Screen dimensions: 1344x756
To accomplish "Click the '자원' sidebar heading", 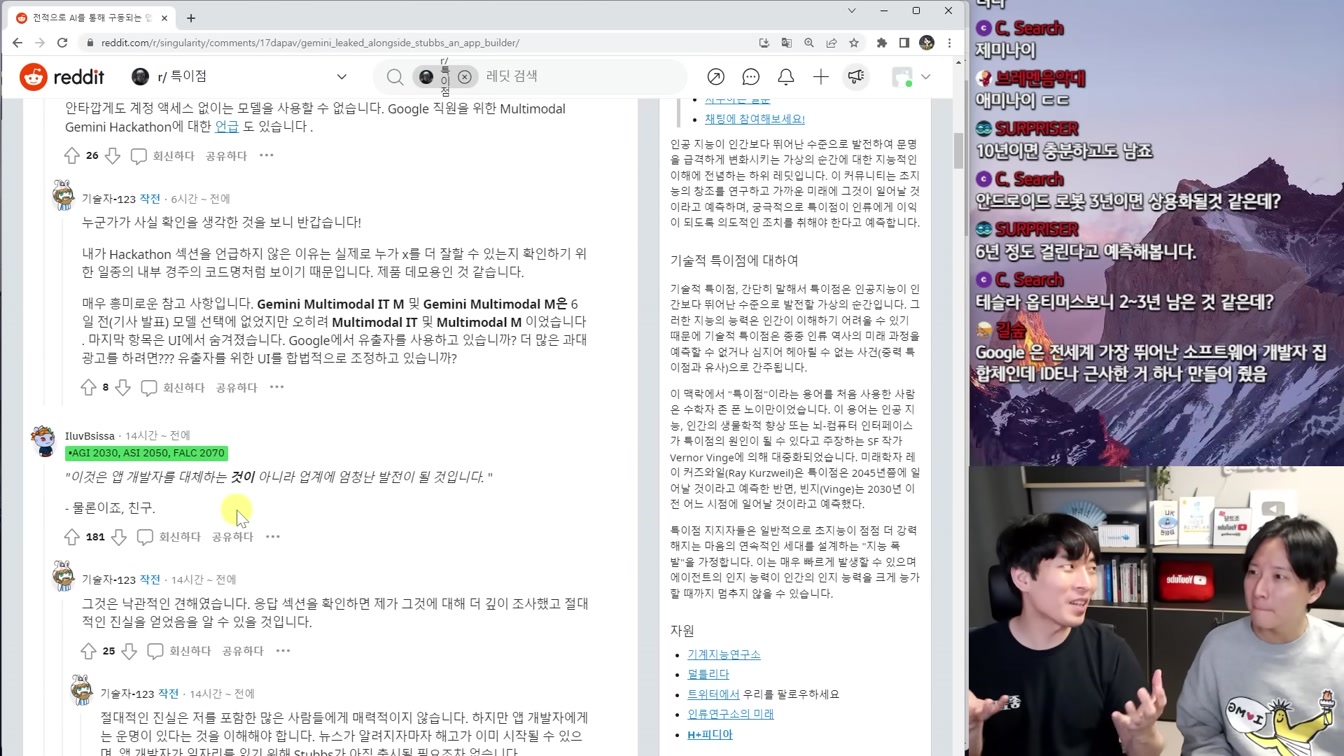I will (682, 631).
